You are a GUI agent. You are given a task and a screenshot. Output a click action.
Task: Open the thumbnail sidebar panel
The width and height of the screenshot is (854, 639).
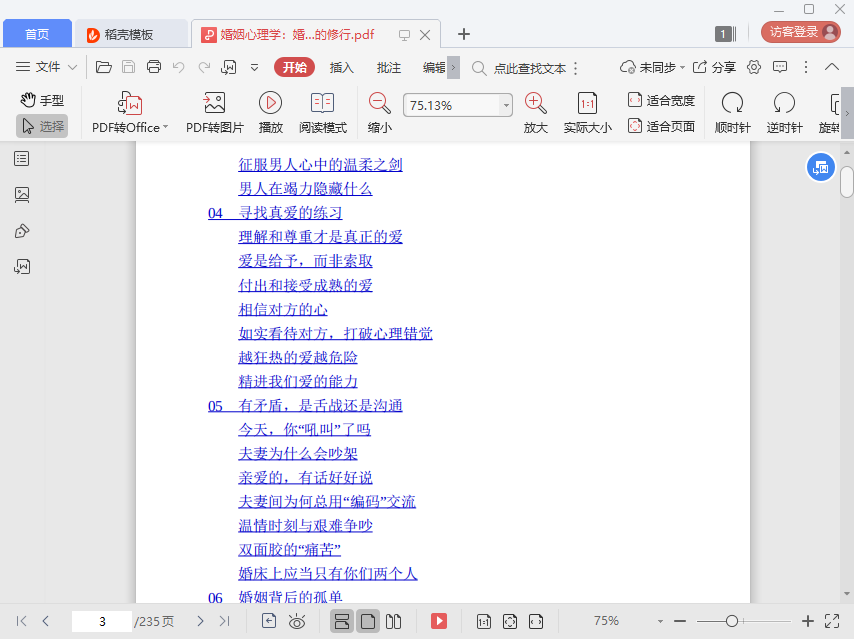pyautogui.click(x=22, y=195)
